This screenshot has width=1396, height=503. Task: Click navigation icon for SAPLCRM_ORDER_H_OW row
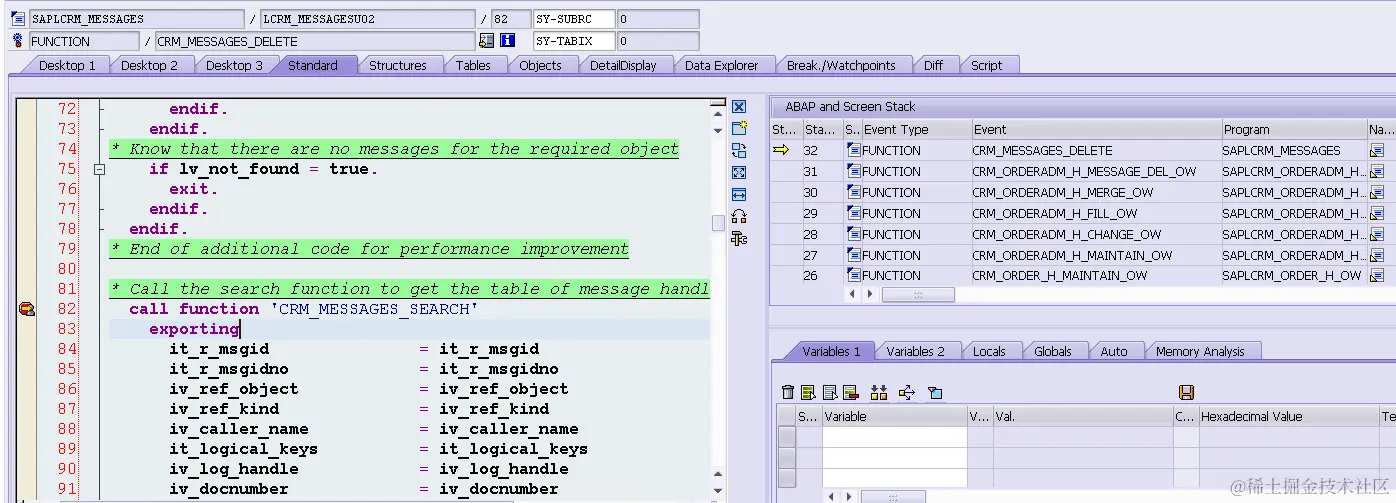[x=1377, y=275]
